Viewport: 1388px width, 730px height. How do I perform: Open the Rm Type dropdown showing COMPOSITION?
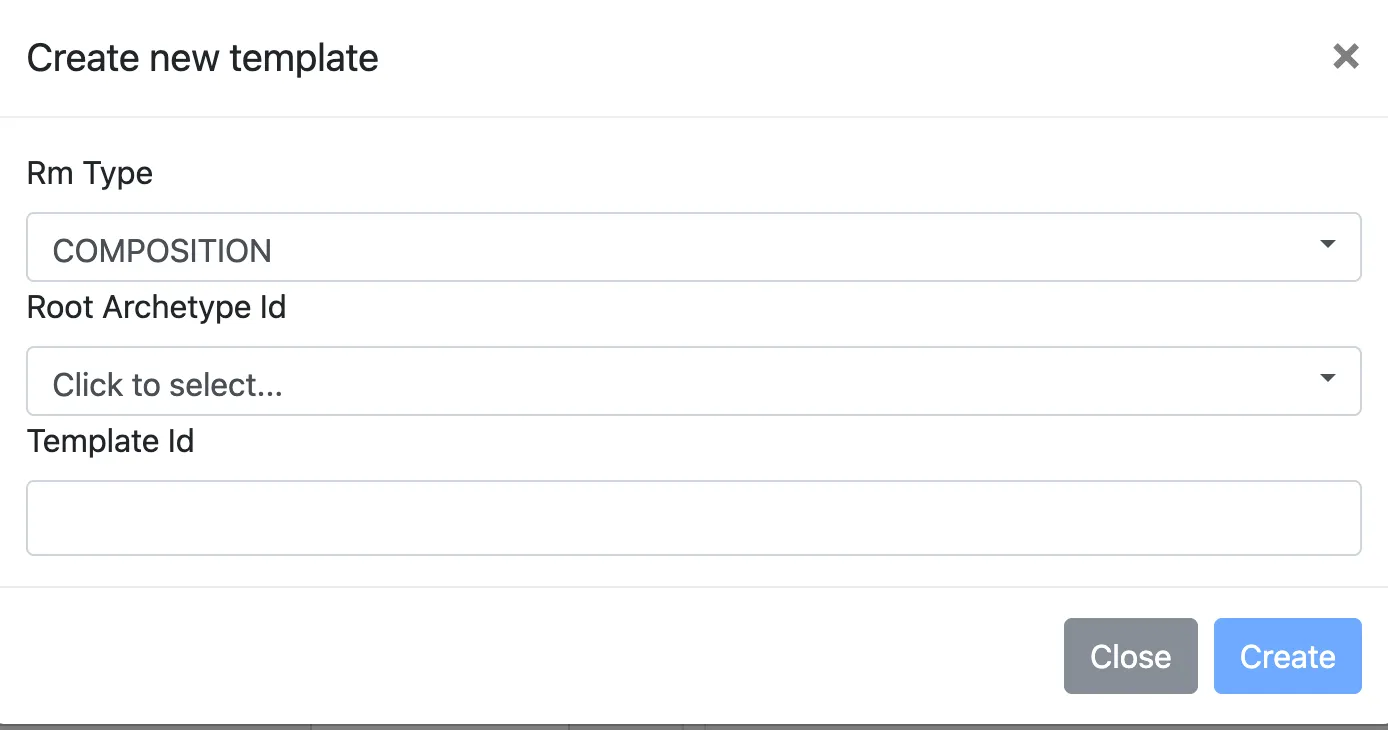pos(694,247)
